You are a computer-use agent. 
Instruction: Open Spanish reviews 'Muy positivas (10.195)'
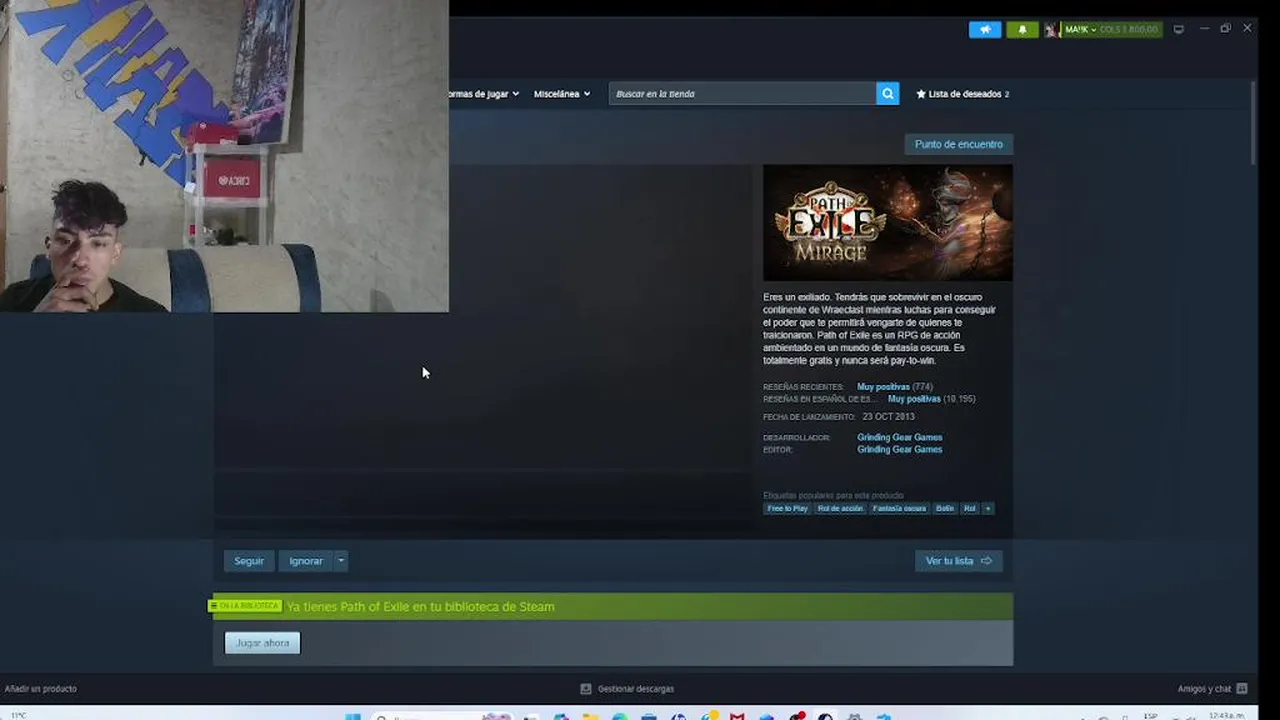(x=931, y=399)
